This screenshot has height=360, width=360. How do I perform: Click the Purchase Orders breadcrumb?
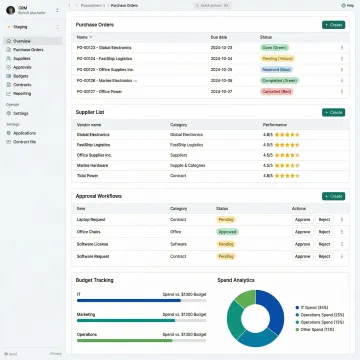tap(124, 6)
